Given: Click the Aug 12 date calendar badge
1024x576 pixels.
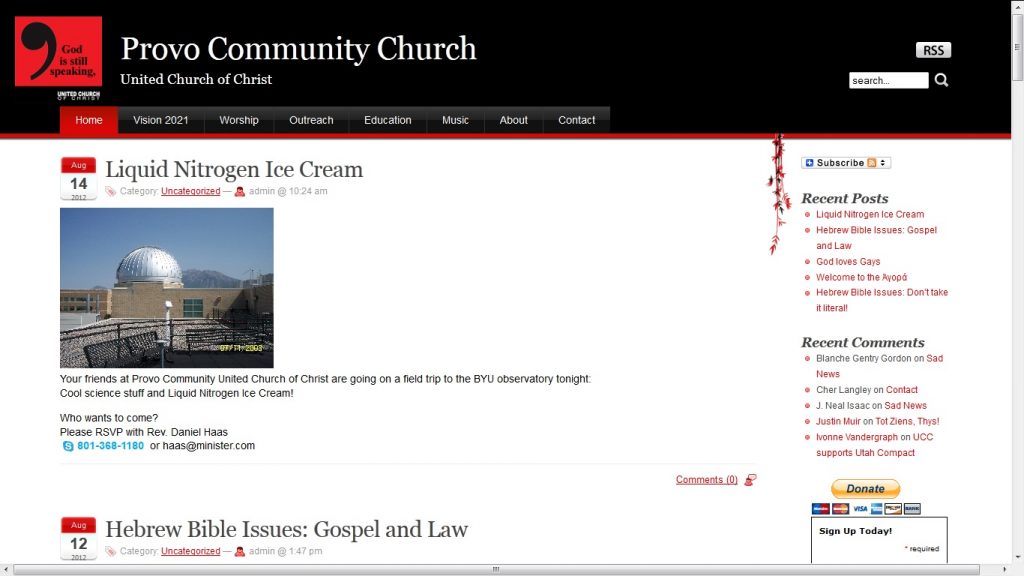Looking at the screenshot, I should click(x=78, y=538).
